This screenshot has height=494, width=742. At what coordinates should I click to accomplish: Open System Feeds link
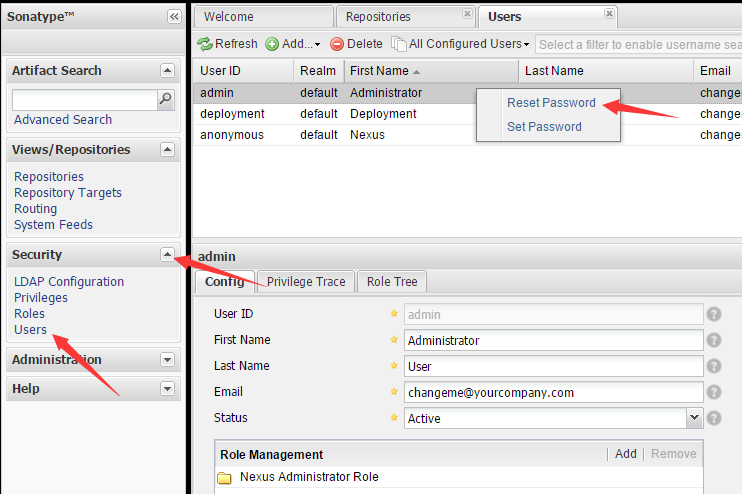pyautogui.click(x=53, y=225)
